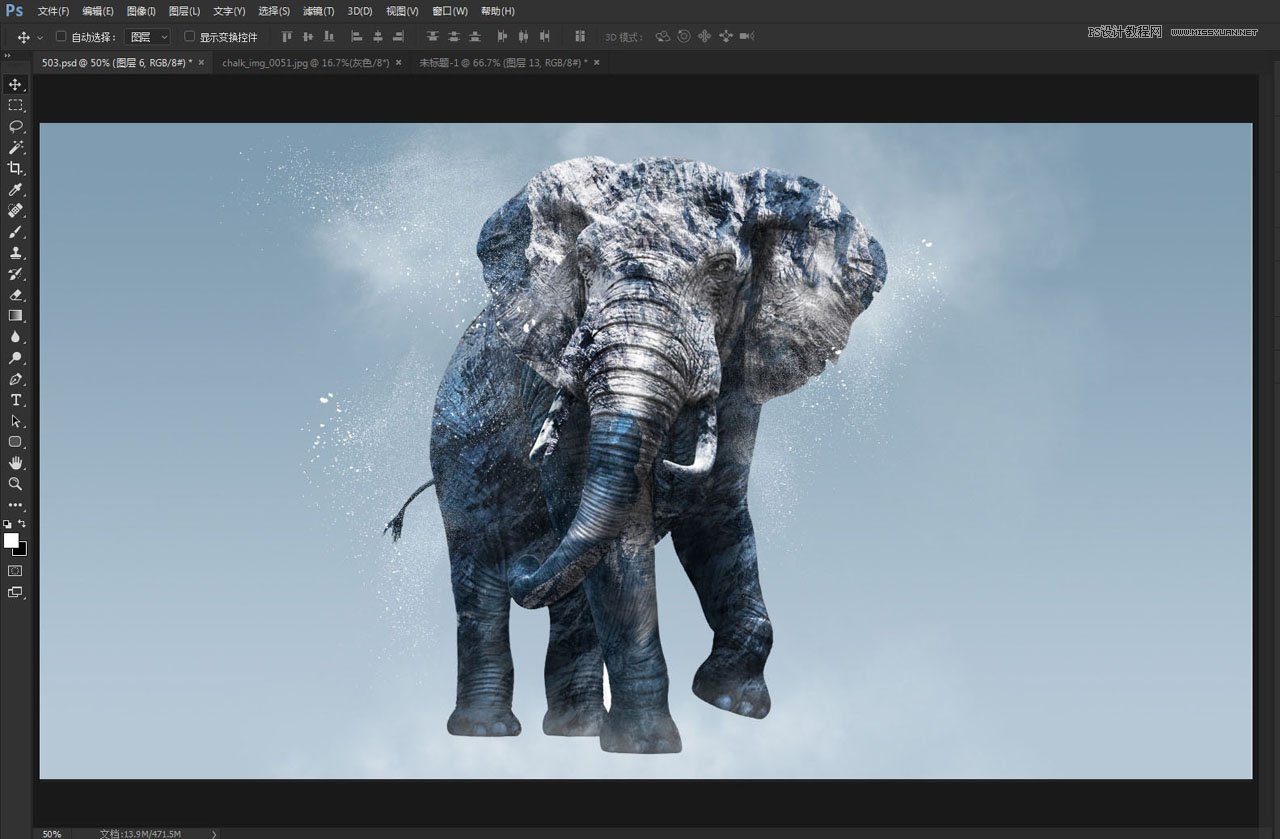This screenshot has width=1280, height=839.
Task: Expand the collapsed toolbar double-arrow
Action: (8, 56)
